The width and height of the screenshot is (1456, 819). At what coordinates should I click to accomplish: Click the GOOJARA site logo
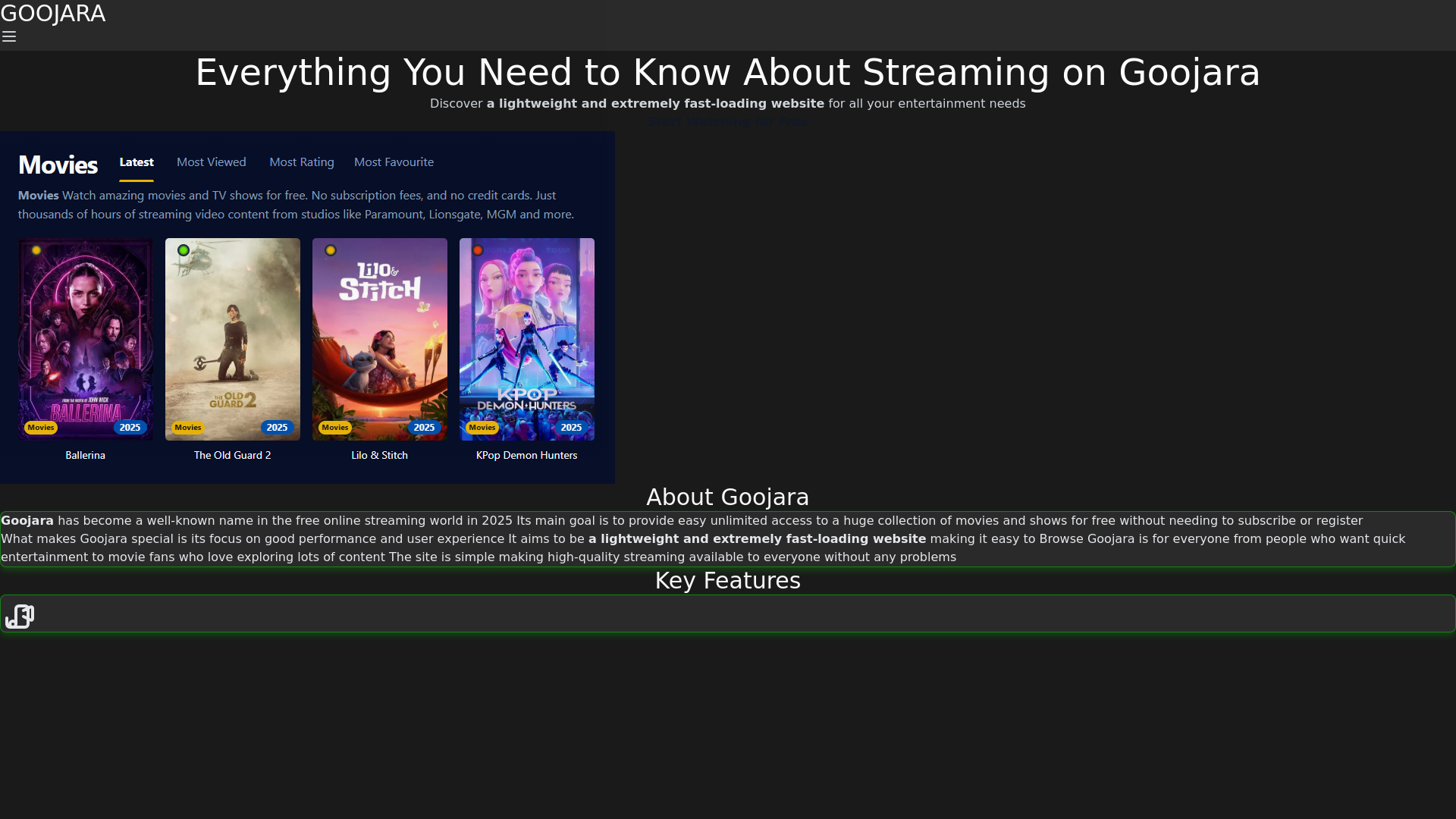pos(53,14)
